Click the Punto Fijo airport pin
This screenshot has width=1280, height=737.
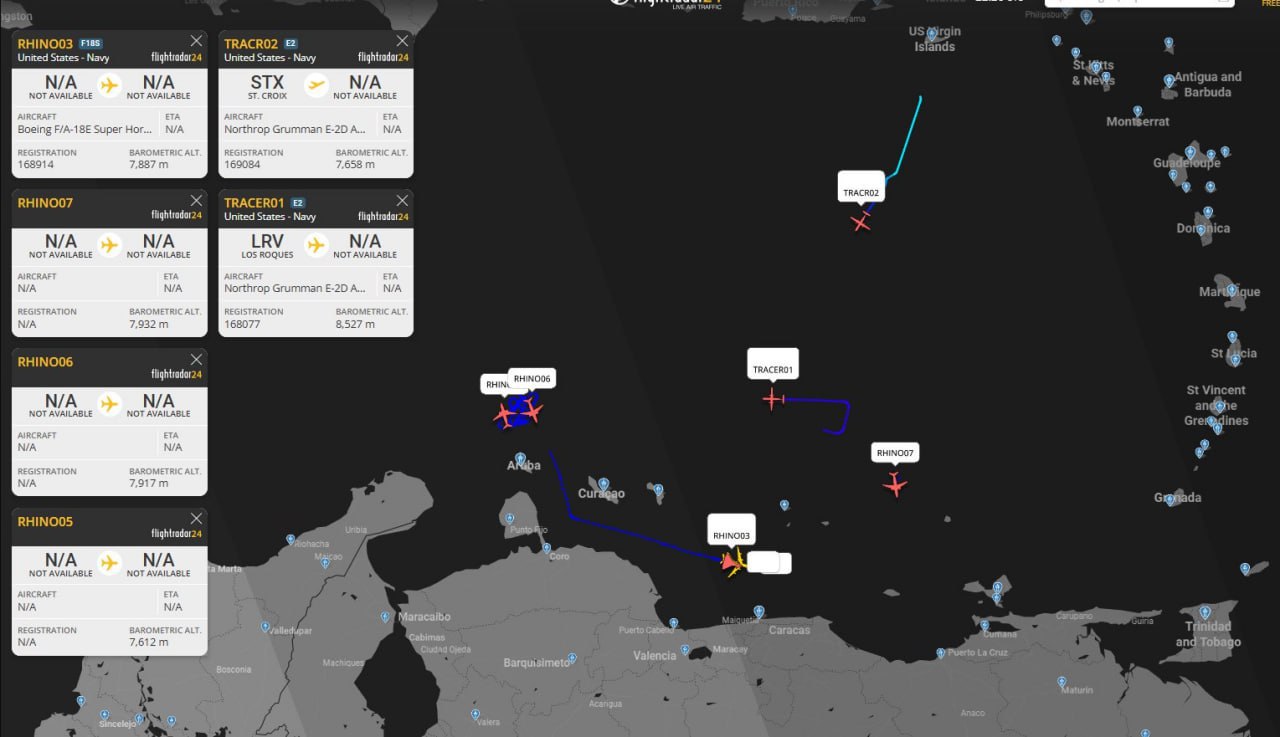coord(510,520)
